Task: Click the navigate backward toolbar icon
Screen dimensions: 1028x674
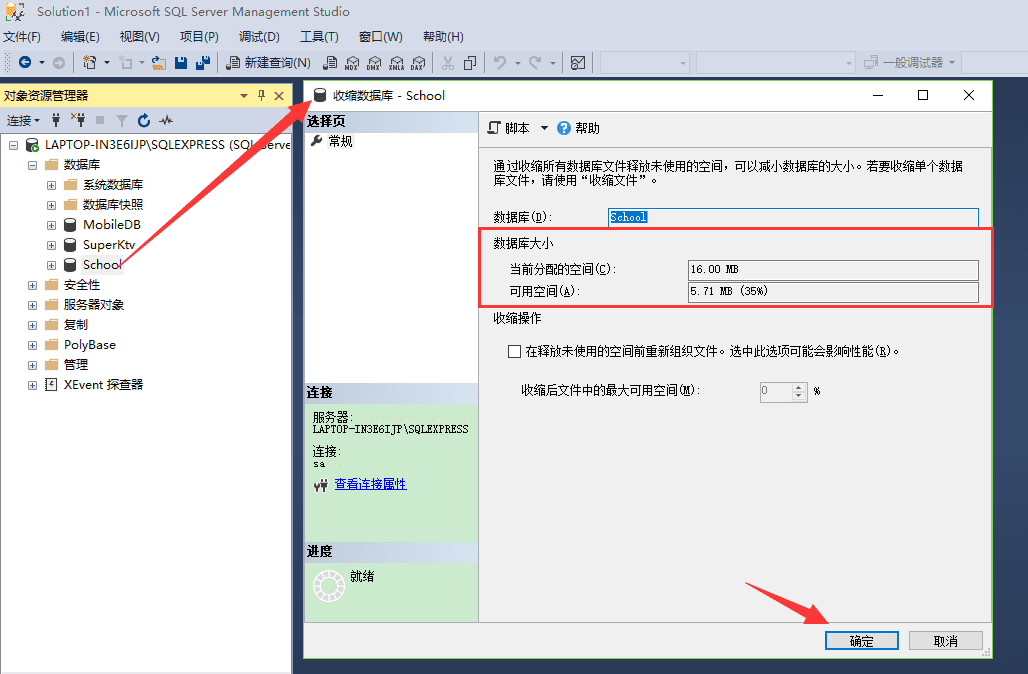Action: click(25, 62)
